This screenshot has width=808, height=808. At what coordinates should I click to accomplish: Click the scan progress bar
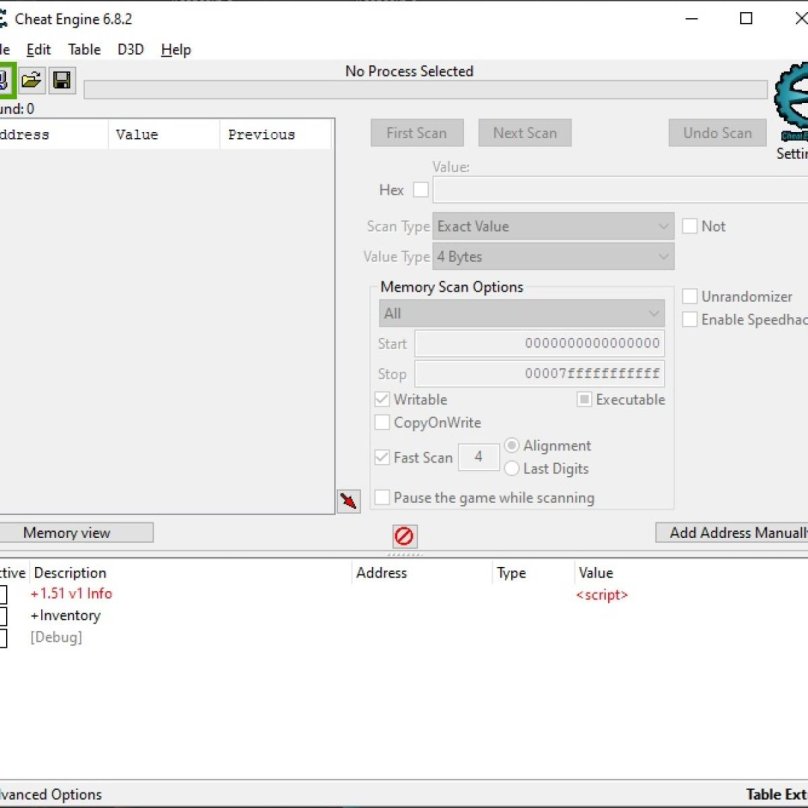click(x=425, y=90)
